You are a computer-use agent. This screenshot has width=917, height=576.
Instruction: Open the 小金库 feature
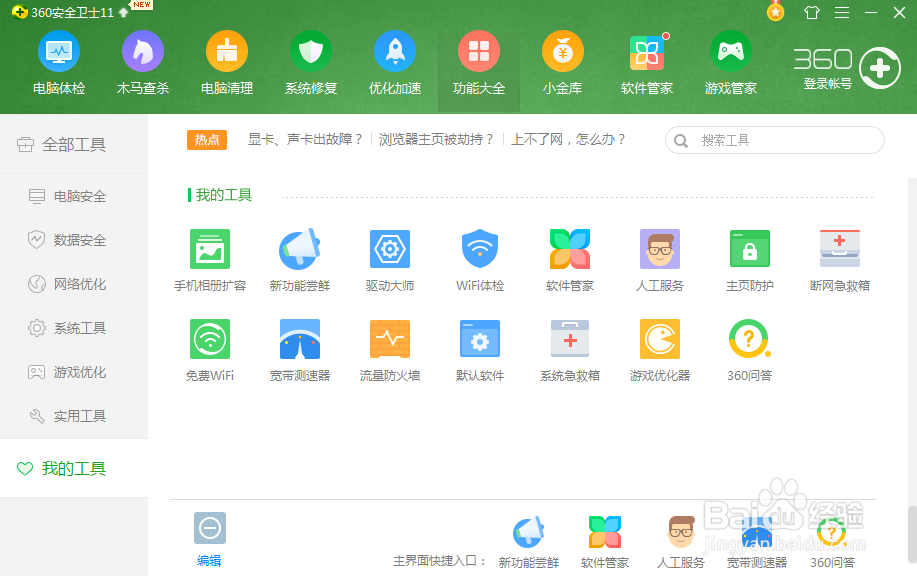[562, 62]
